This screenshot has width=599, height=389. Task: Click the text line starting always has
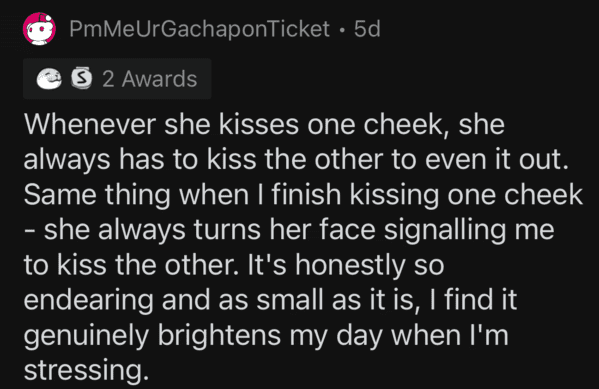(296, 160)
